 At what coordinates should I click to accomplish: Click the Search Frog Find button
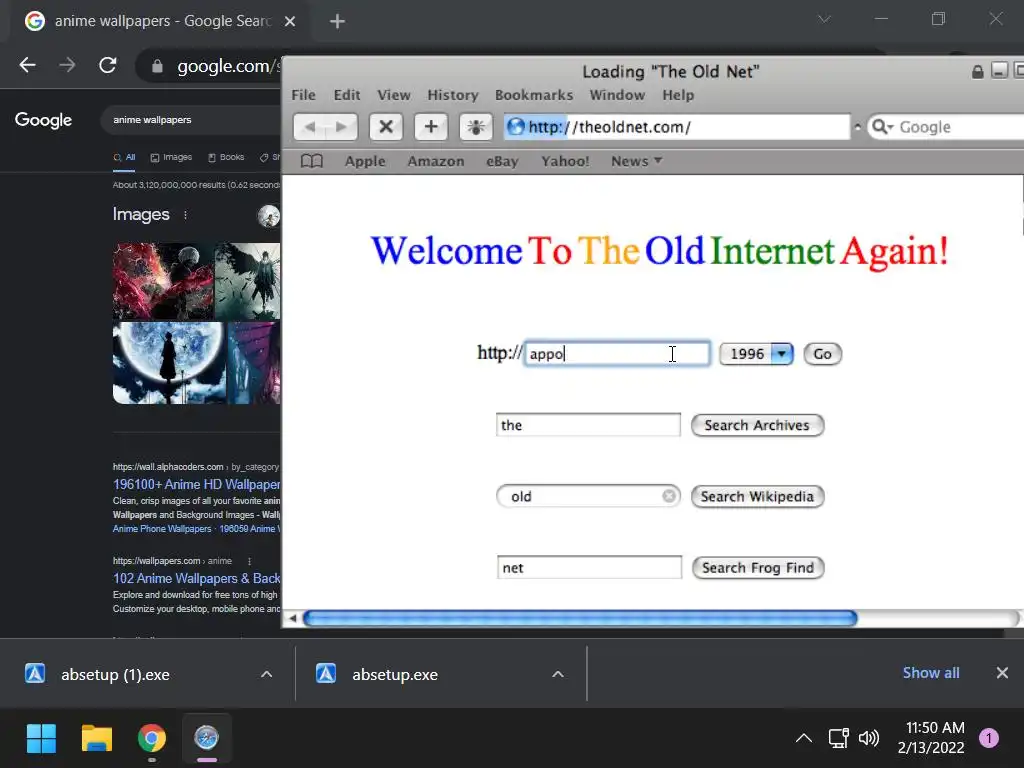pos(758,568)
